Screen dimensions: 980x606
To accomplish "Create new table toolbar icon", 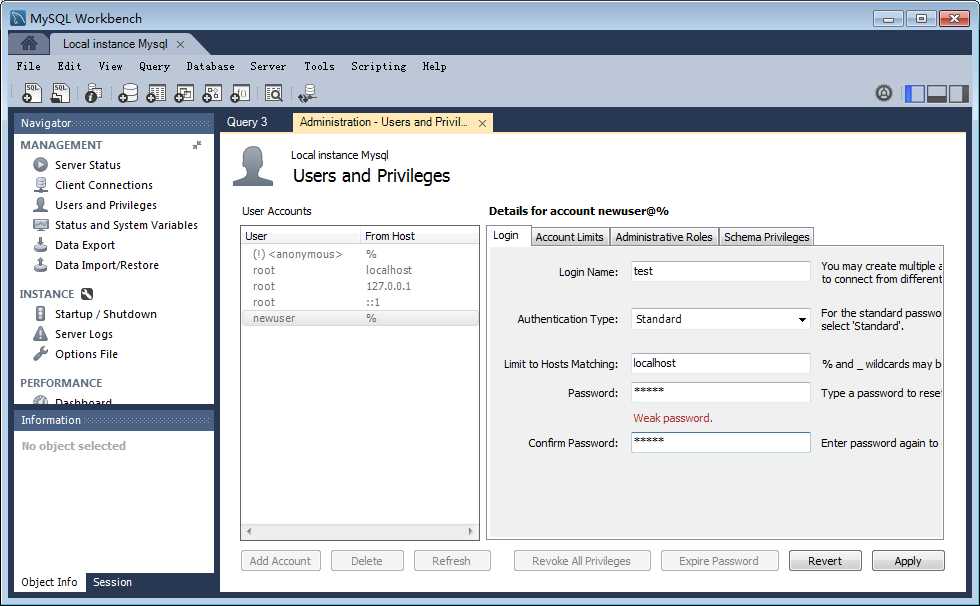I will (x=156, y=93).
